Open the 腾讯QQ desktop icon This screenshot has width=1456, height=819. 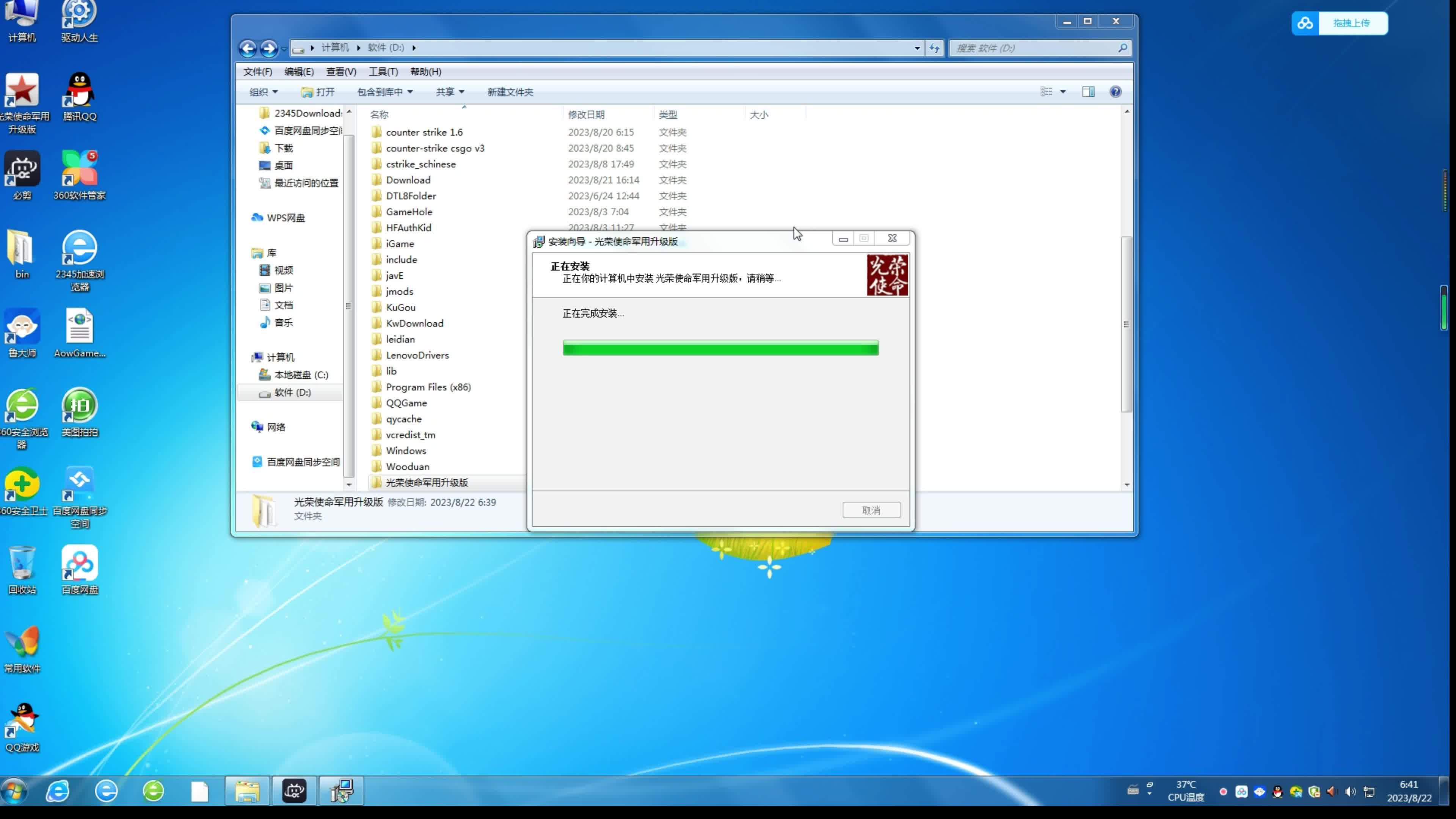click(79, 97)
